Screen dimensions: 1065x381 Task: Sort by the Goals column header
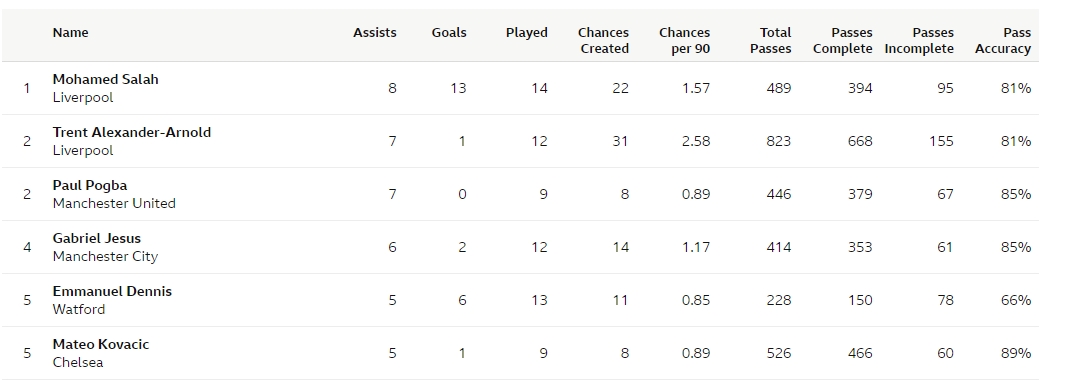tap(449, 33)
